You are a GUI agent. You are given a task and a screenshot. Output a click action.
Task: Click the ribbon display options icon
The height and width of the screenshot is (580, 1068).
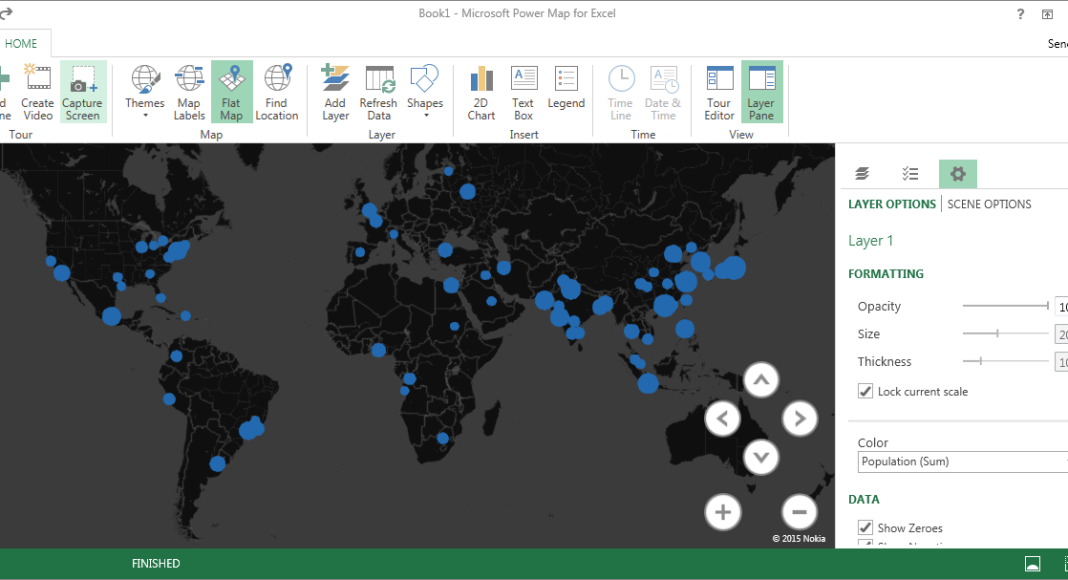coord(1048,14)
